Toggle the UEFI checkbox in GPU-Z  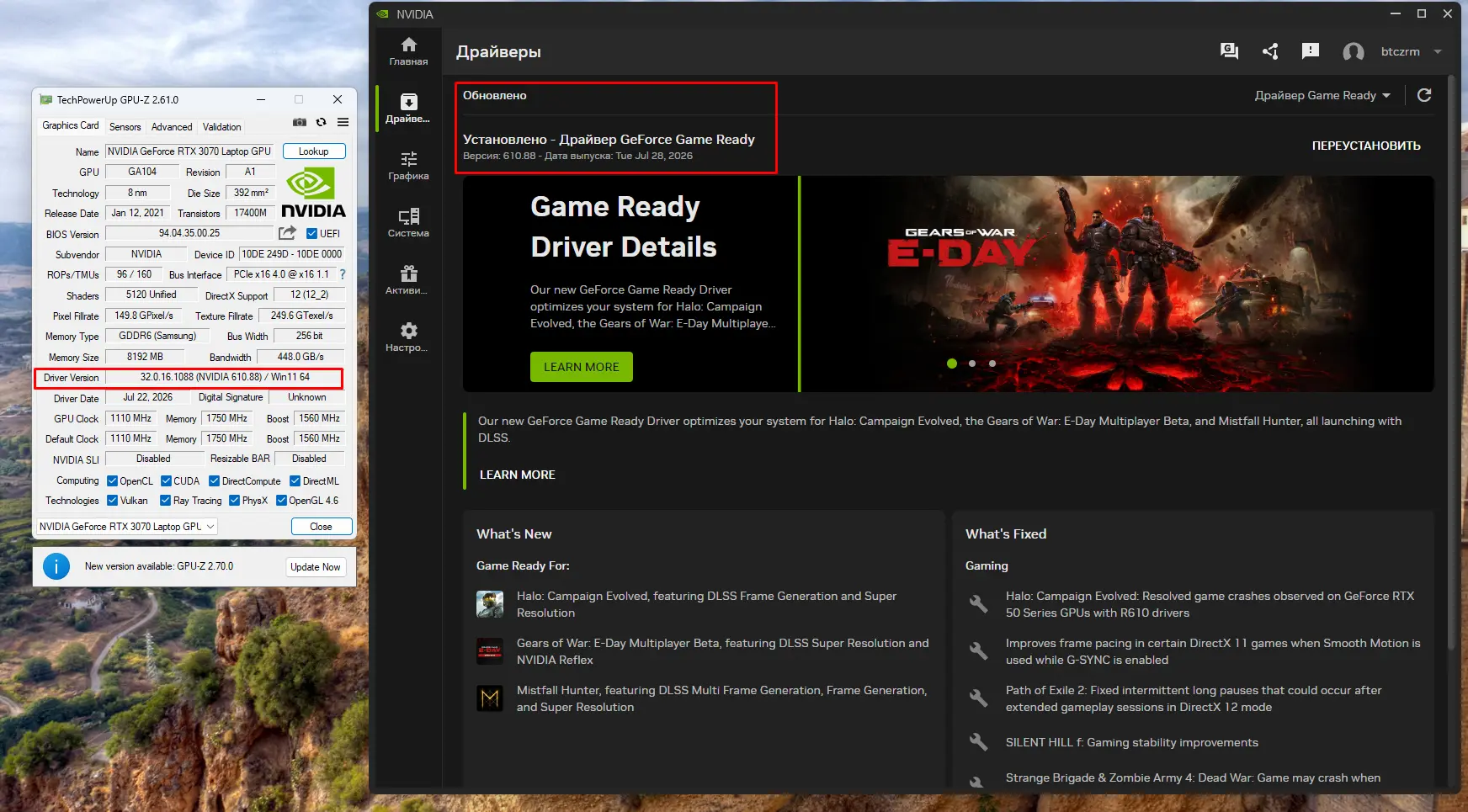[312, 234]
